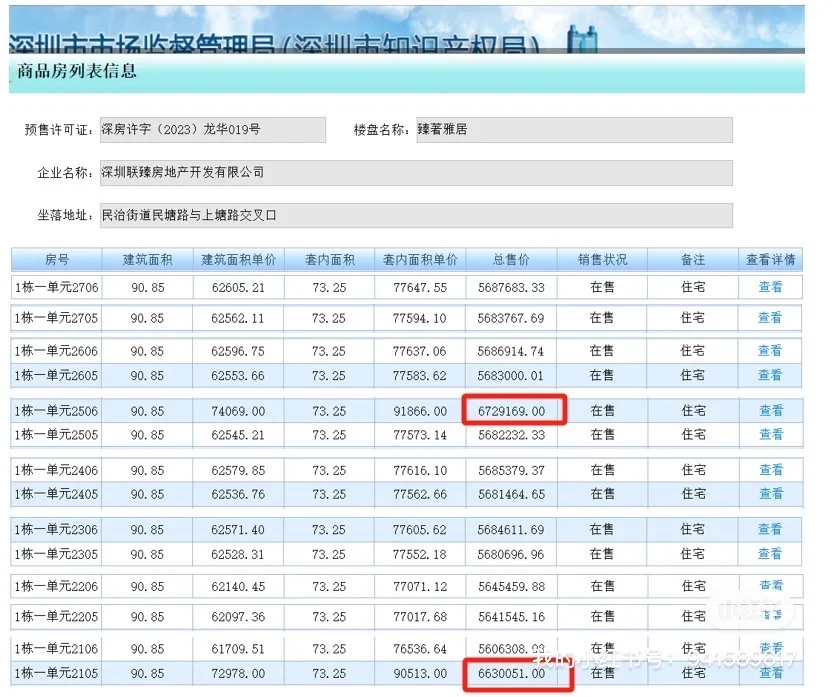Open 查看 link for 1栋一单元2306
This screenshot has height=697, width=832.
coord(770,529)
